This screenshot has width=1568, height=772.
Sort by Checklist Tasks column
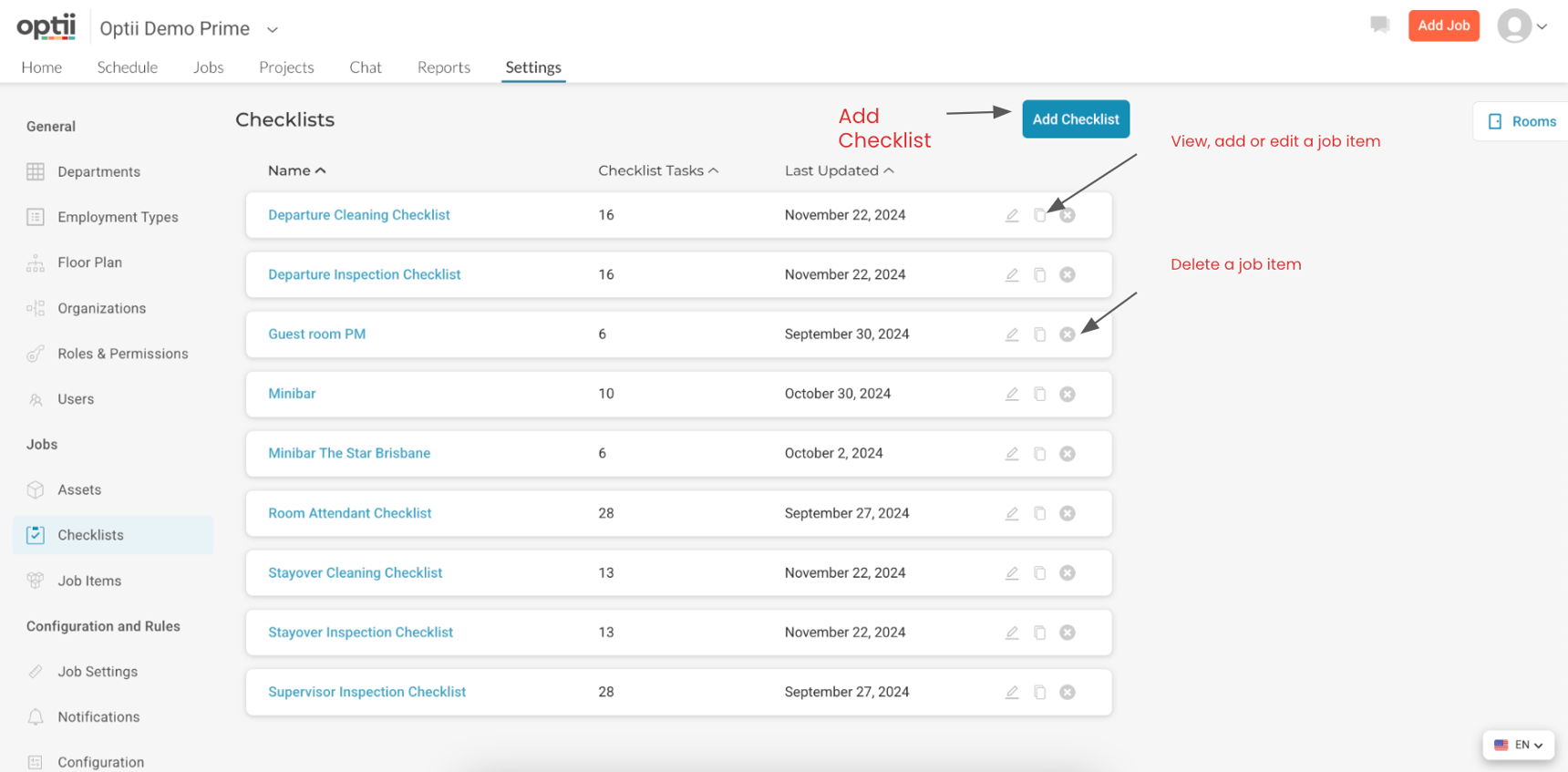[x=657, y=170]
